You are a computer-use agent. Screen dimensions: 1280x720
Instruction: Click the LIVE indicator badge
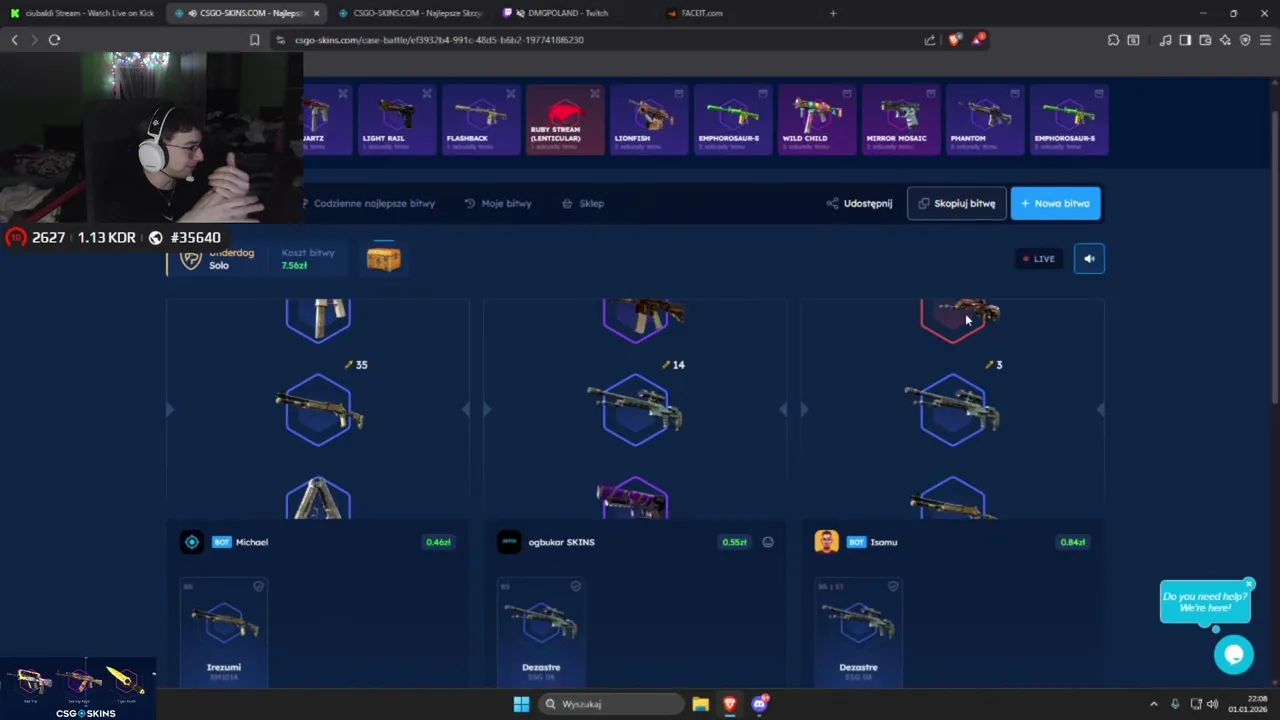pos(1039,259)
